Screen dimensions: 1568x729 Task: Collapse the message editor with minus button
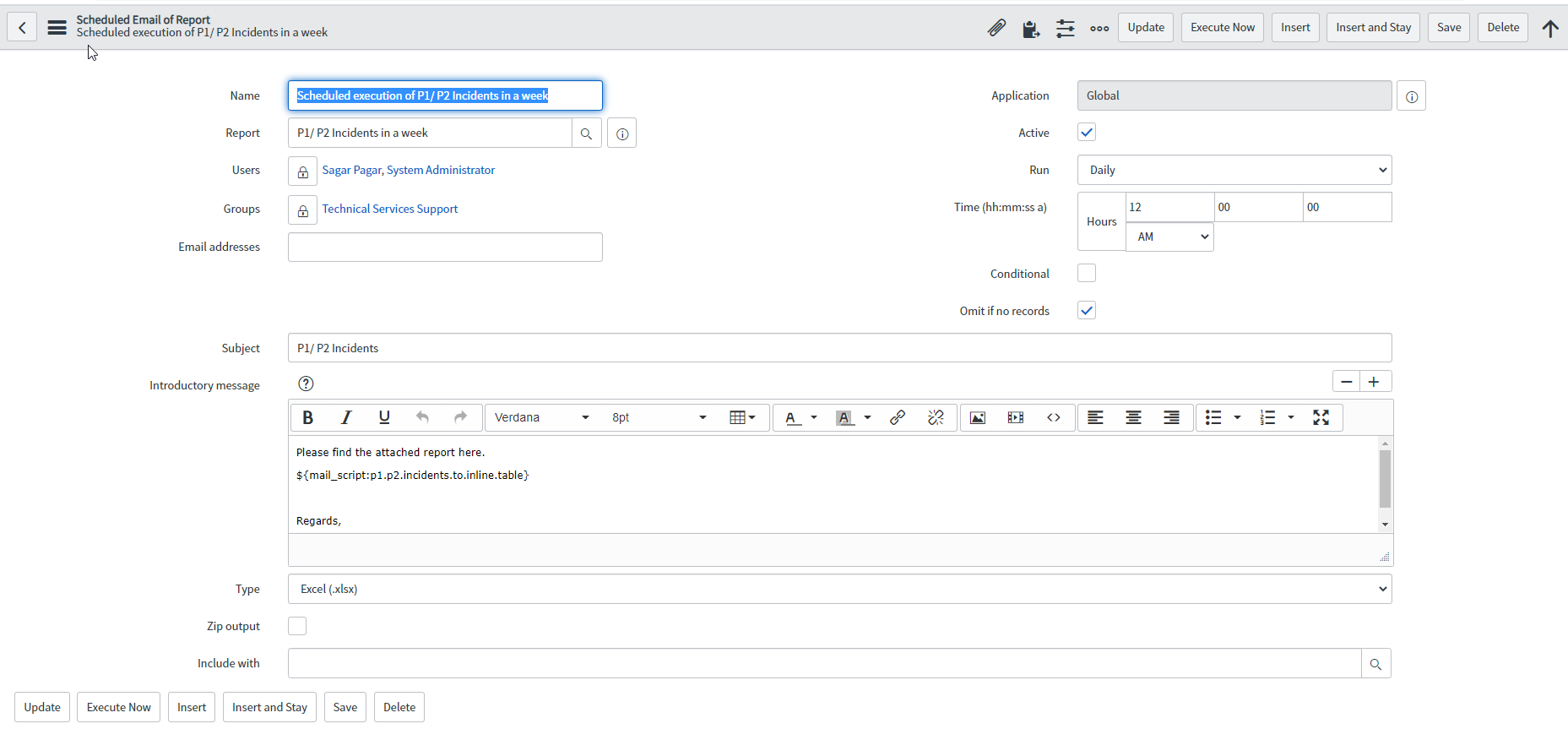pyautogui.click(x=1347, y=382)
